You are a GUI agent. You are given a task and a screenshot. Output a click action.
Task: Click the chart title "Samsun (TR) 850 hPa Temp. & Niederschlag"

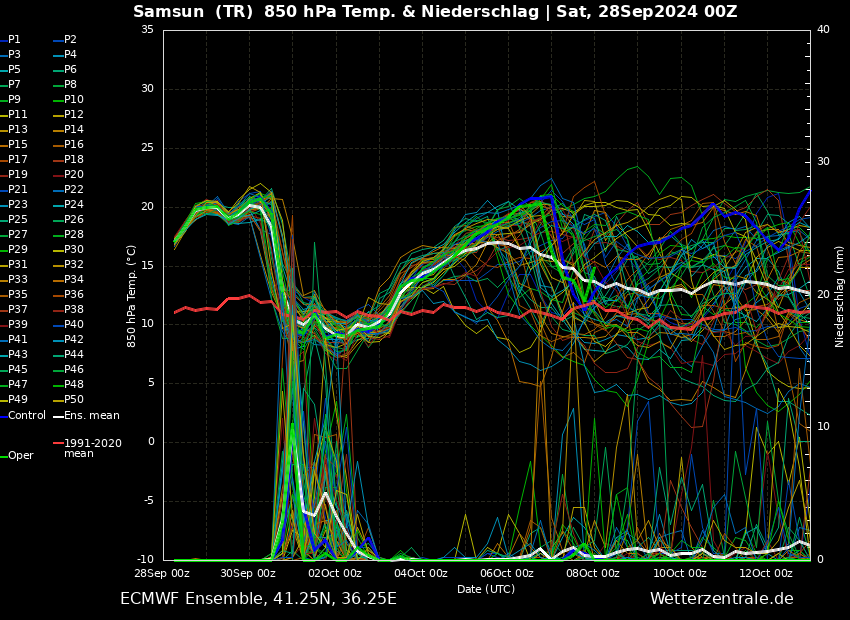tap(336, 11)
